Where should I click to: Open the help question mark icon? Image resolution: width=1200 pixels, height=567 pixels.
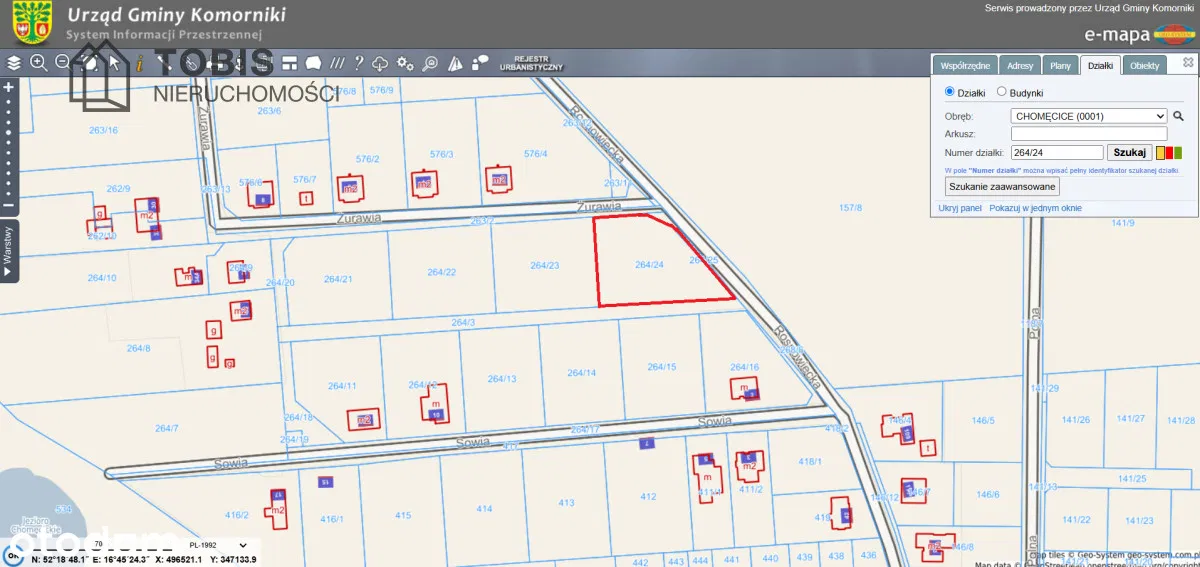tap(358, 63)
